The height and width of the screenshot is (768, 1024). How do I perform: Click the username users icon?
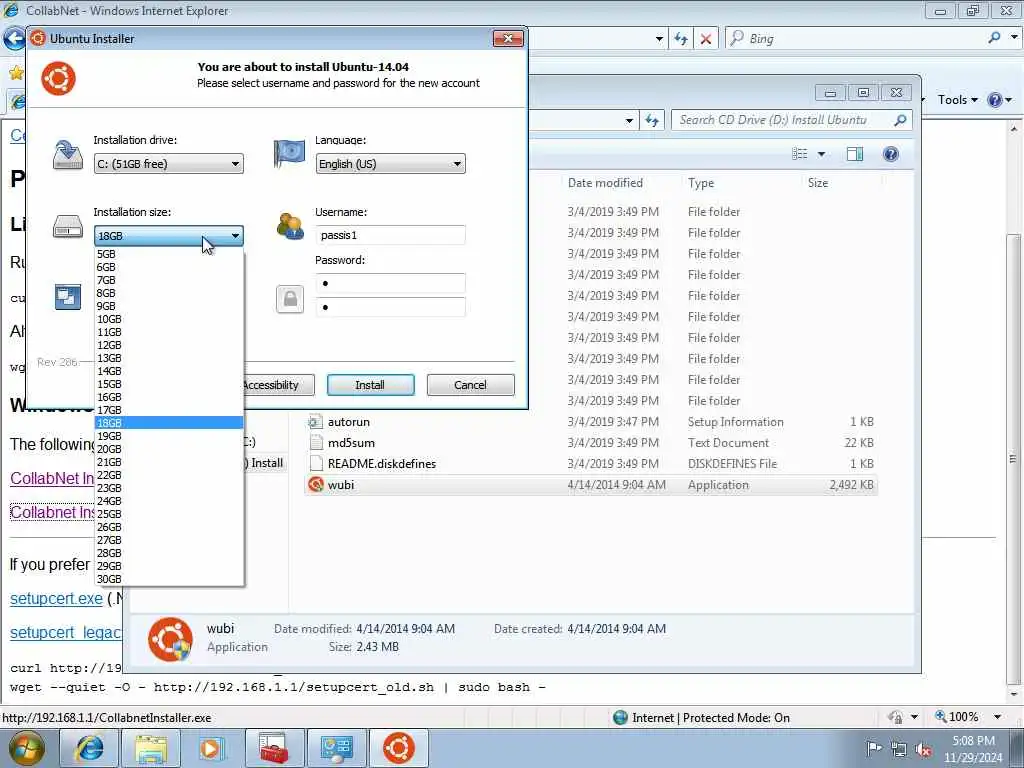(x=290, y=226)
